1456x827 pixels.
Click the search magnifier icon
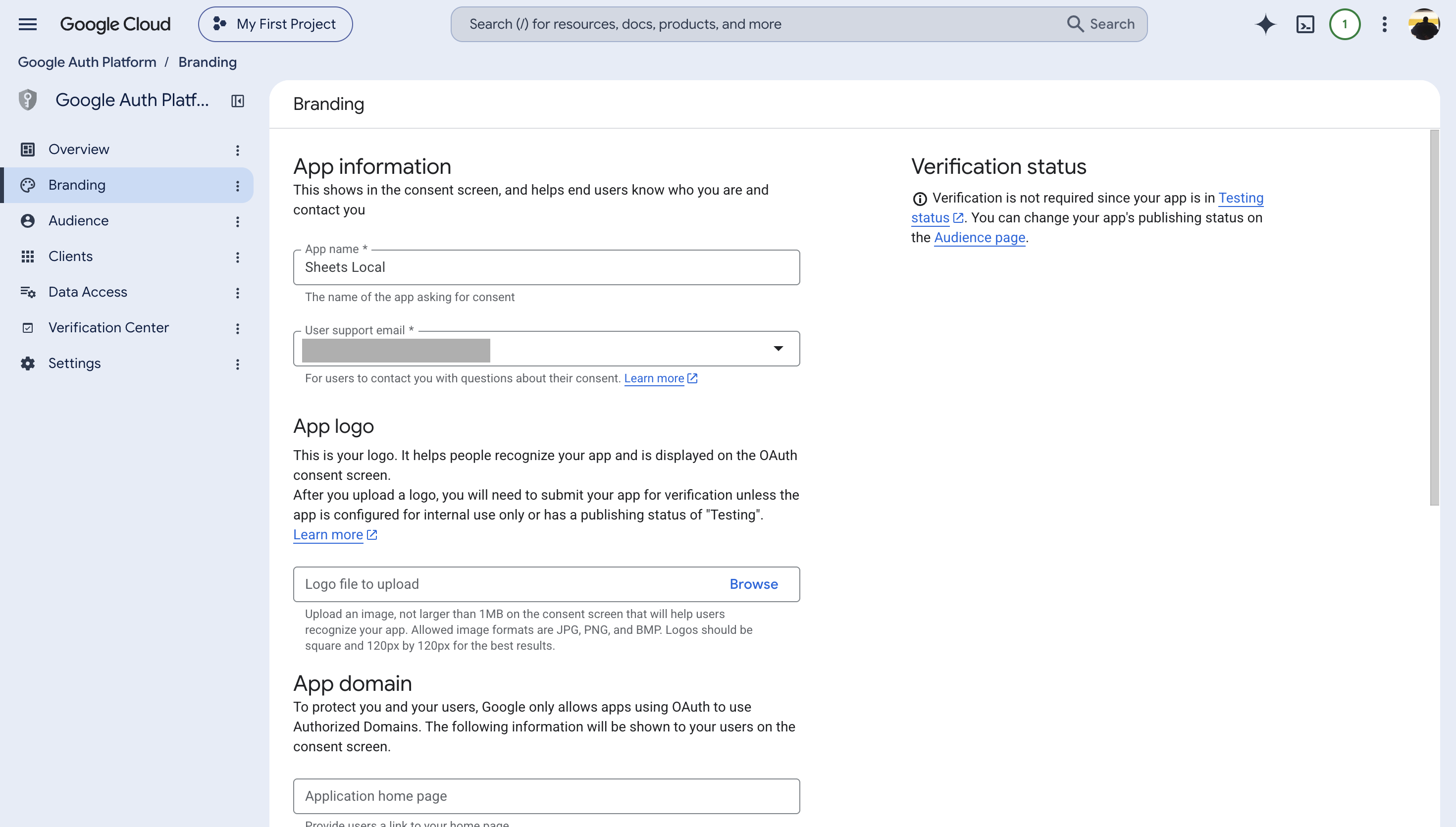1075,24
